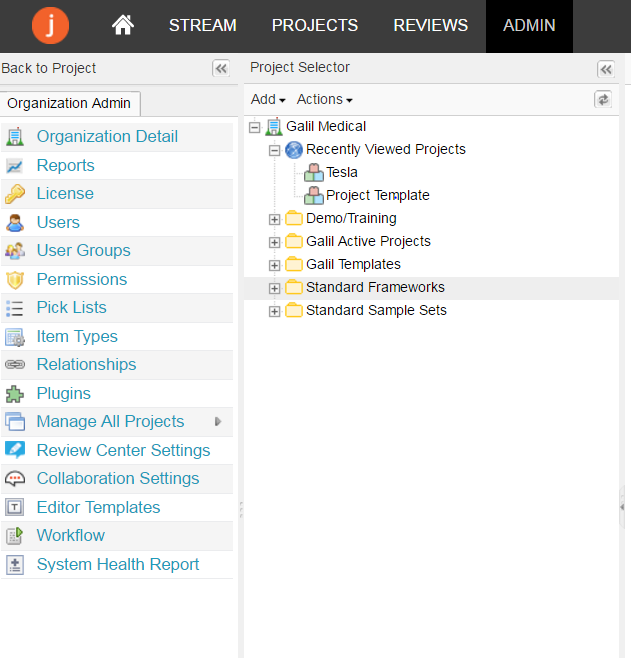Click the Workflow arrow icon
Screen dimensions: 631x658
tap(15, 536)
